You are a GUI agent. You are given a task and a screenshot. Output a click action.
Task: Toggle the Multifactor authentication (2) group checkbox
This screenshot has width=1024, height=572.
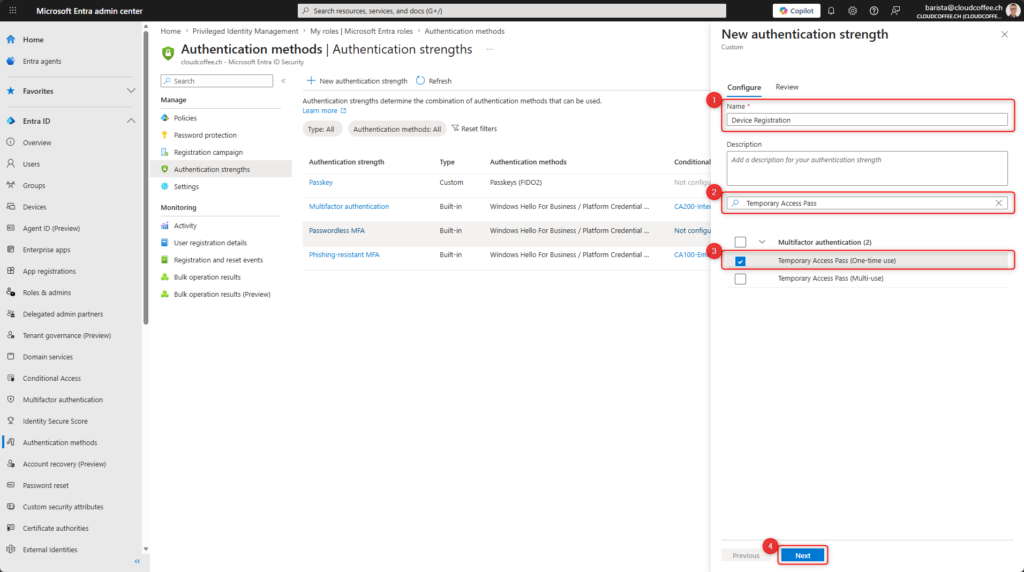pos(740,242)
